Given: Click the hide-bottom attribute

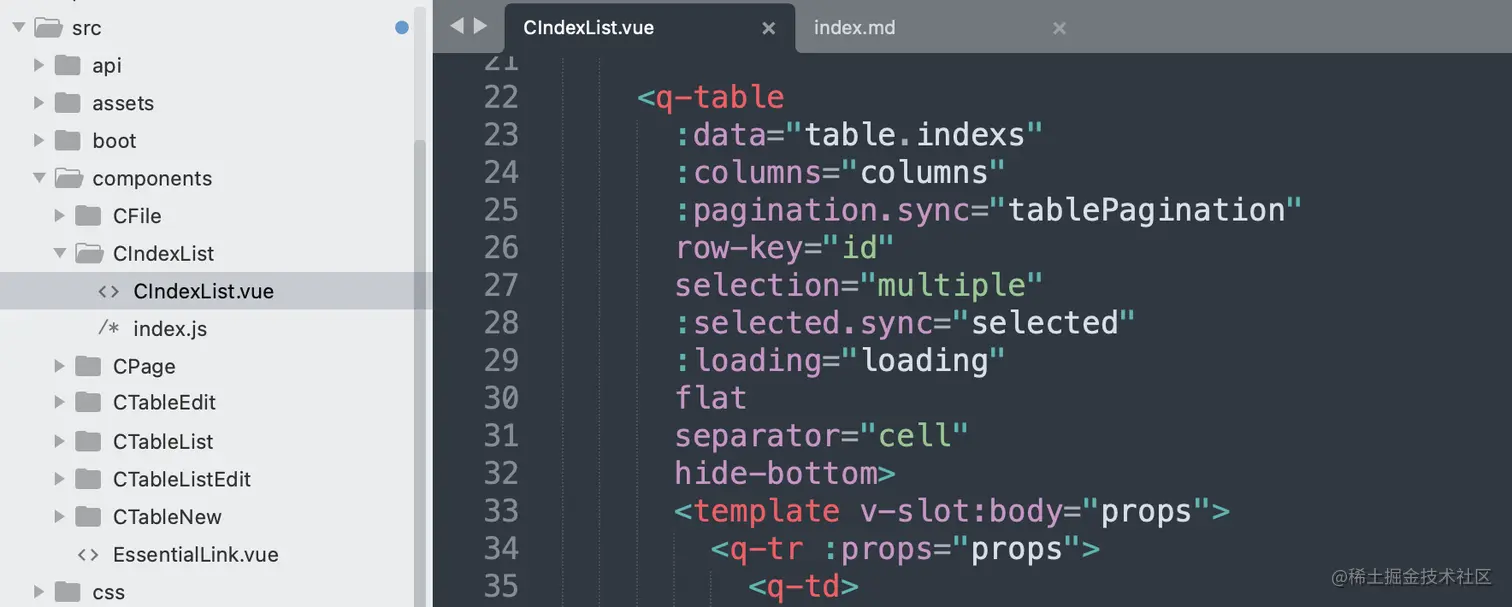Looking at the screenshot, I should pyautogui.click(x=776, y=473).
